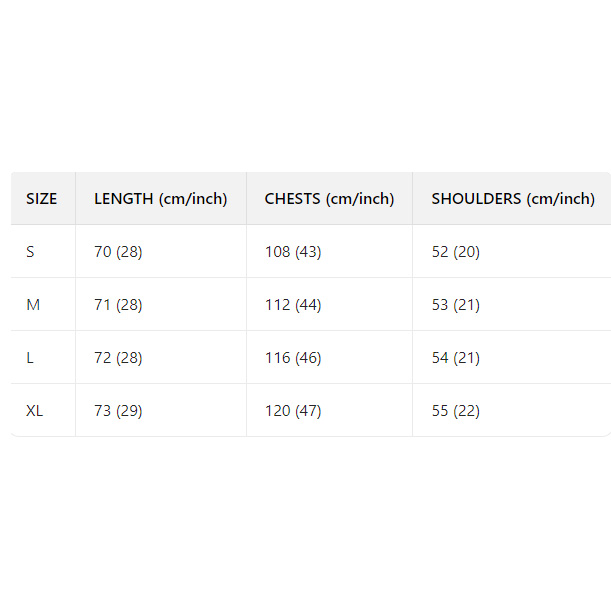Select the 53 (21) shoulders value
Viewport: 611px width, 611px height.
pos(456,305)
